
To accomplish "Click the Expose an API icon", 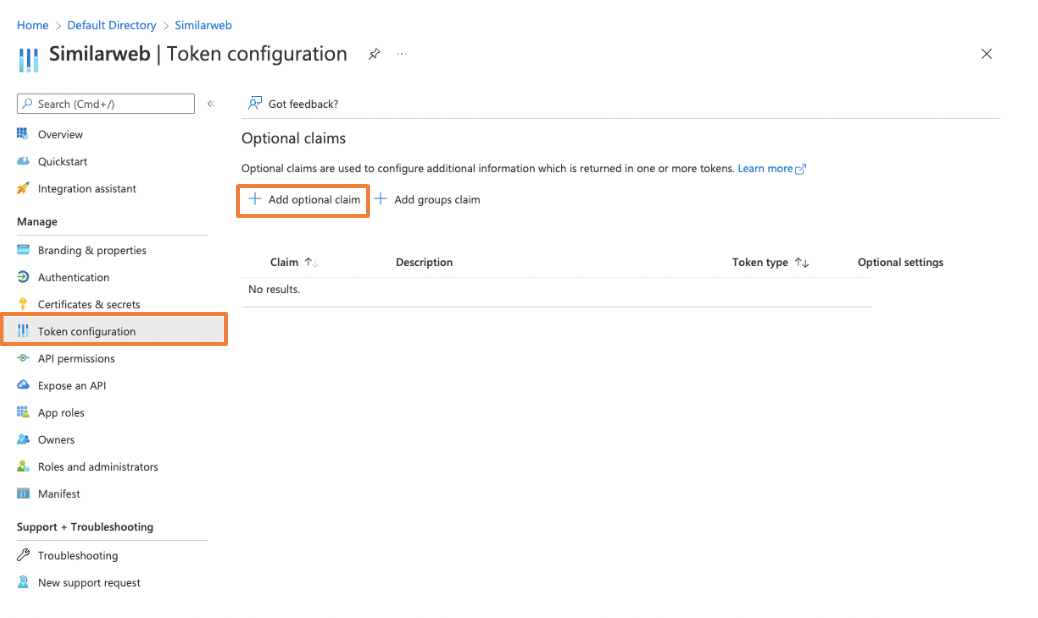I will pos(23,385).
